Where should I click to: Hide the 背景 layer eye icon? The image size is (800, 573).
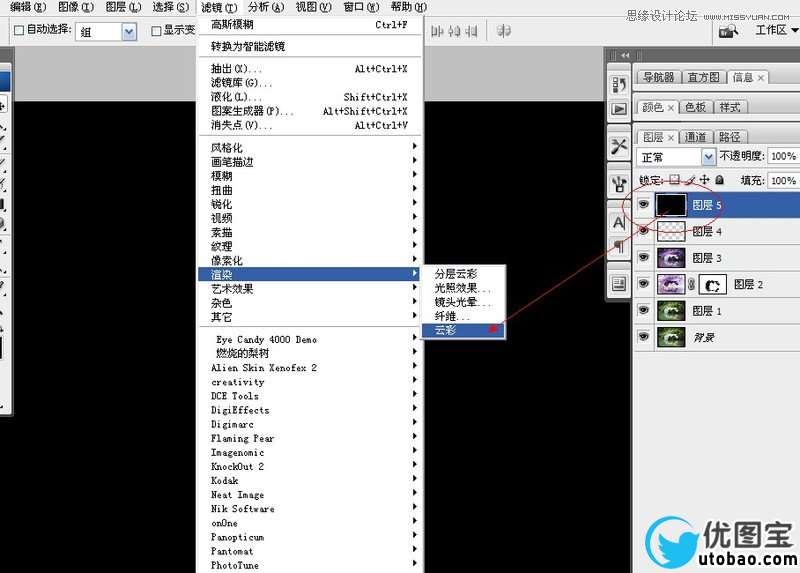[x=644, y=338]
